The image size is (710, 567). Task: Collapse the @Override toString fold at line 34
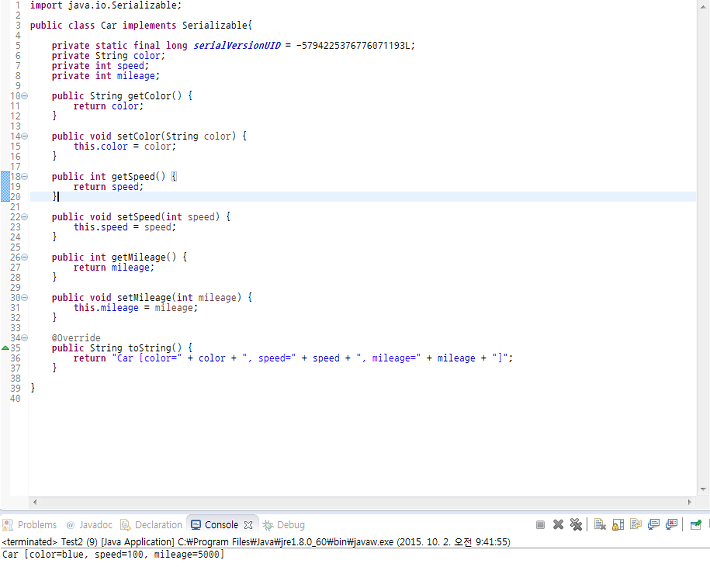pyautogui.click(x=24, y=337)
